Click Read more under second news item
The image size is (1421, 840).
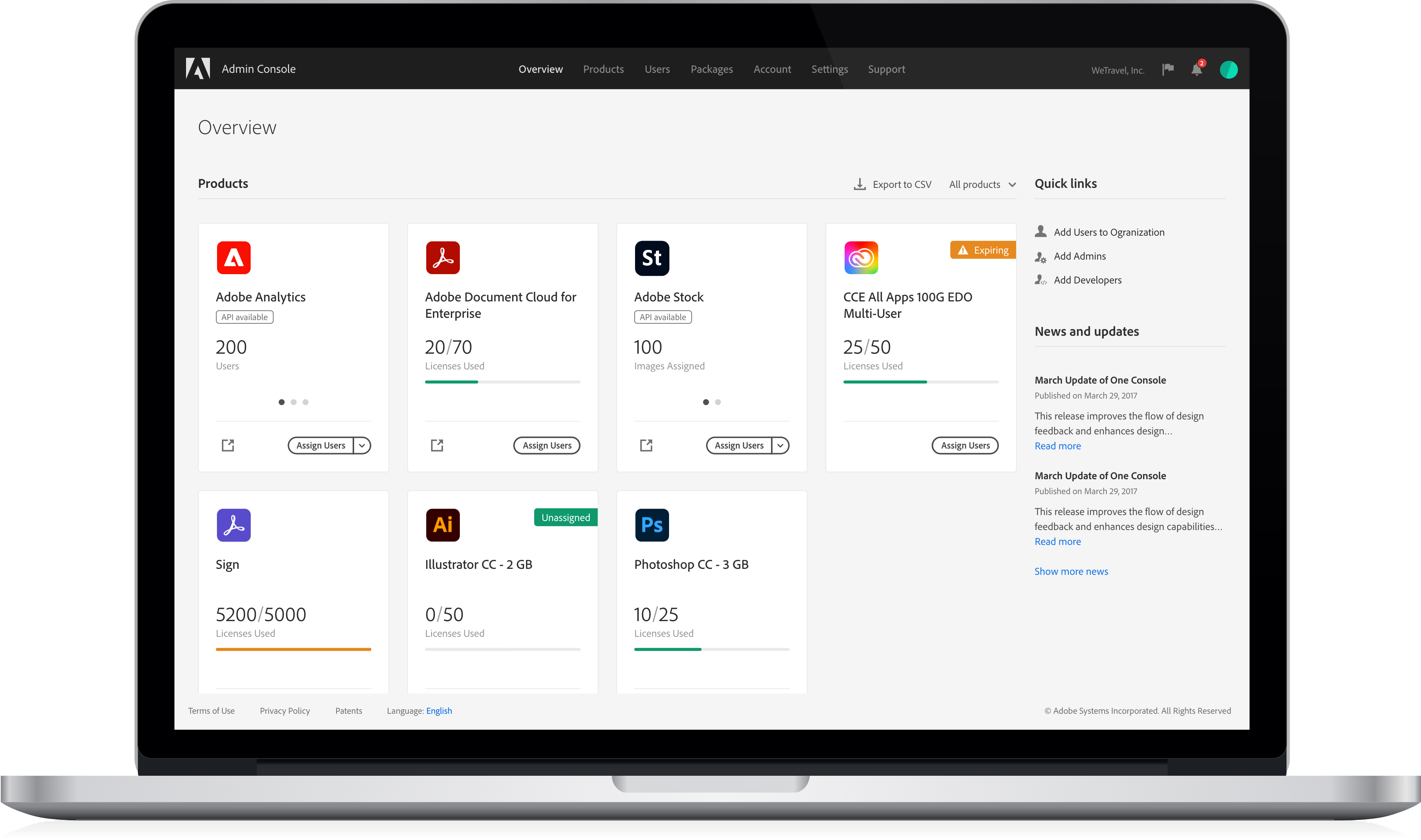coord(1058,541)
